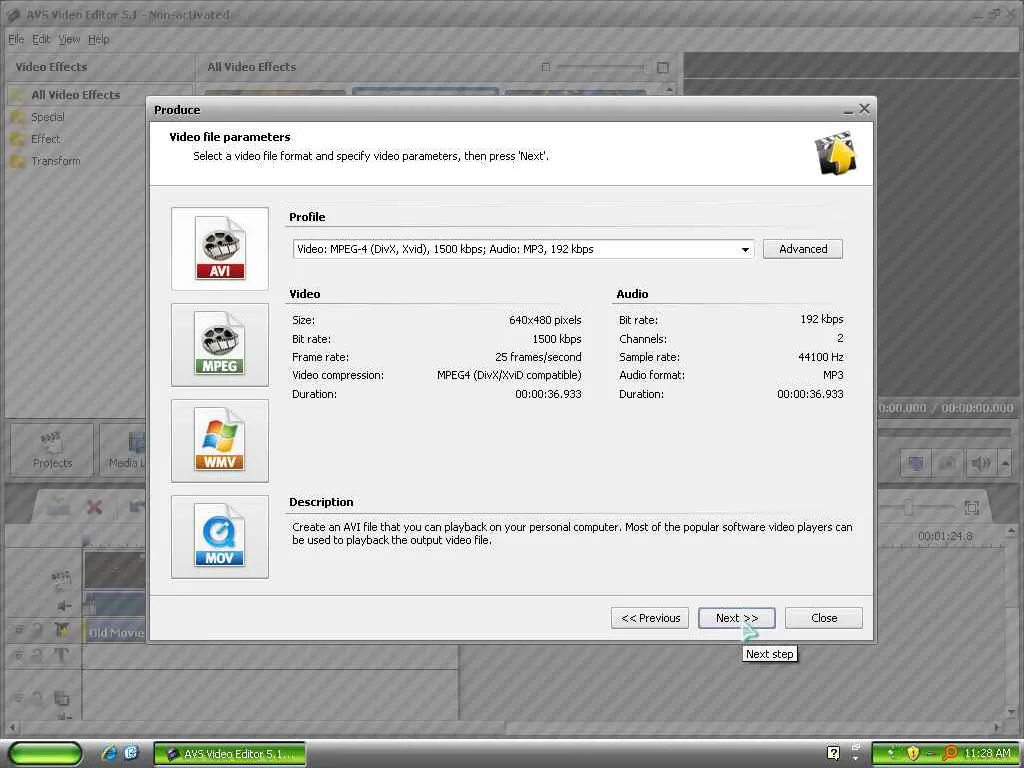
Task: Click the preview screen mode icon
Action: click(916, 464)
